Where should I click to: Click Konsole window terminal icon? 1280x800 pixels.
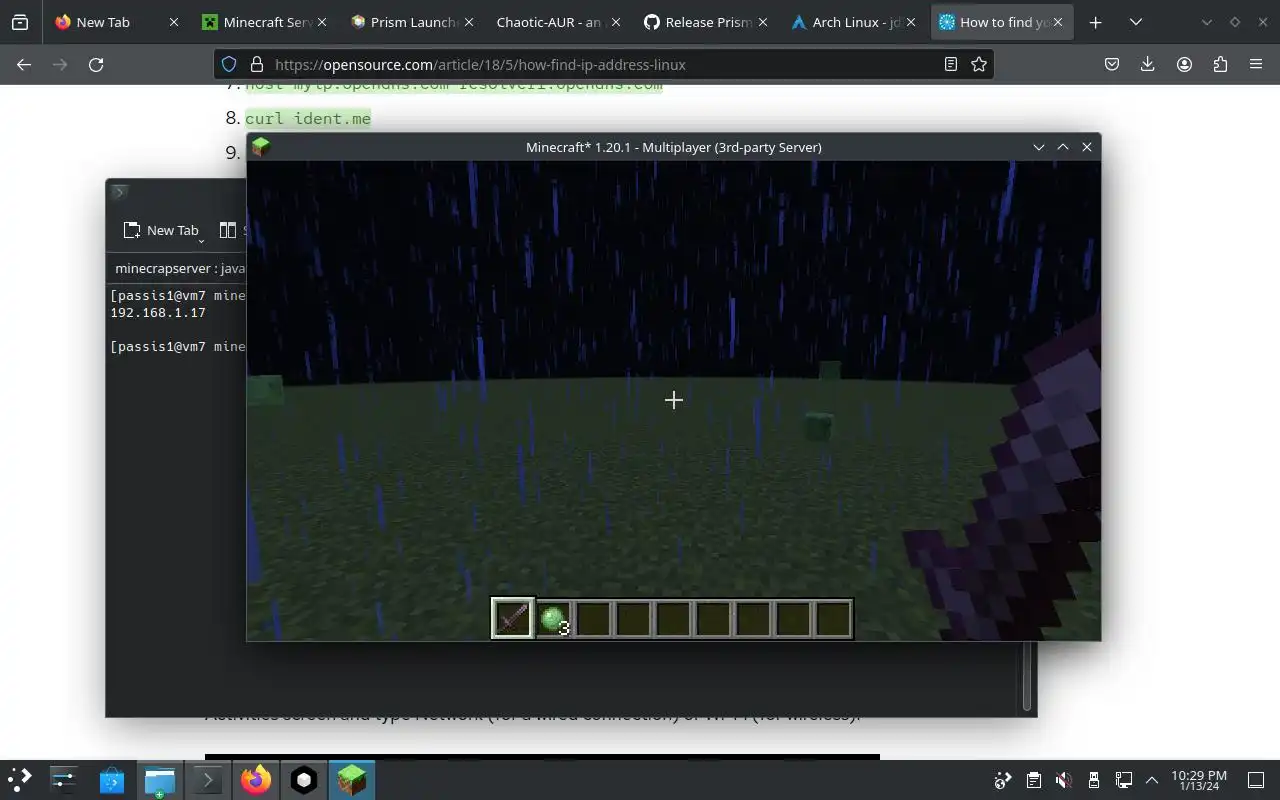click(118, 192)
